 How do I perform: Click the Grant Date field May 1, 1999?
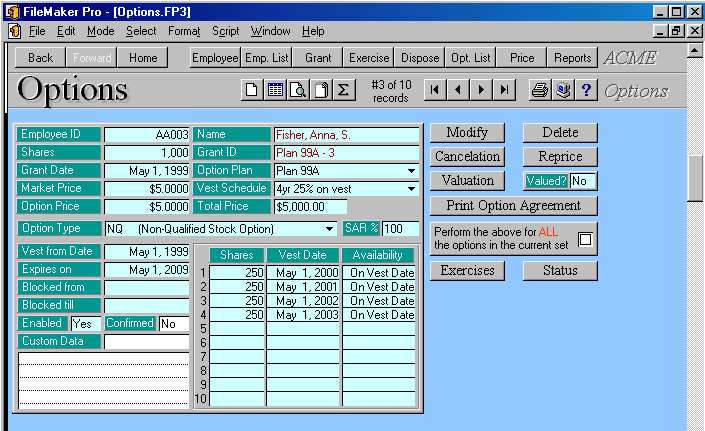pyautogui.click(x=147, y=170)
